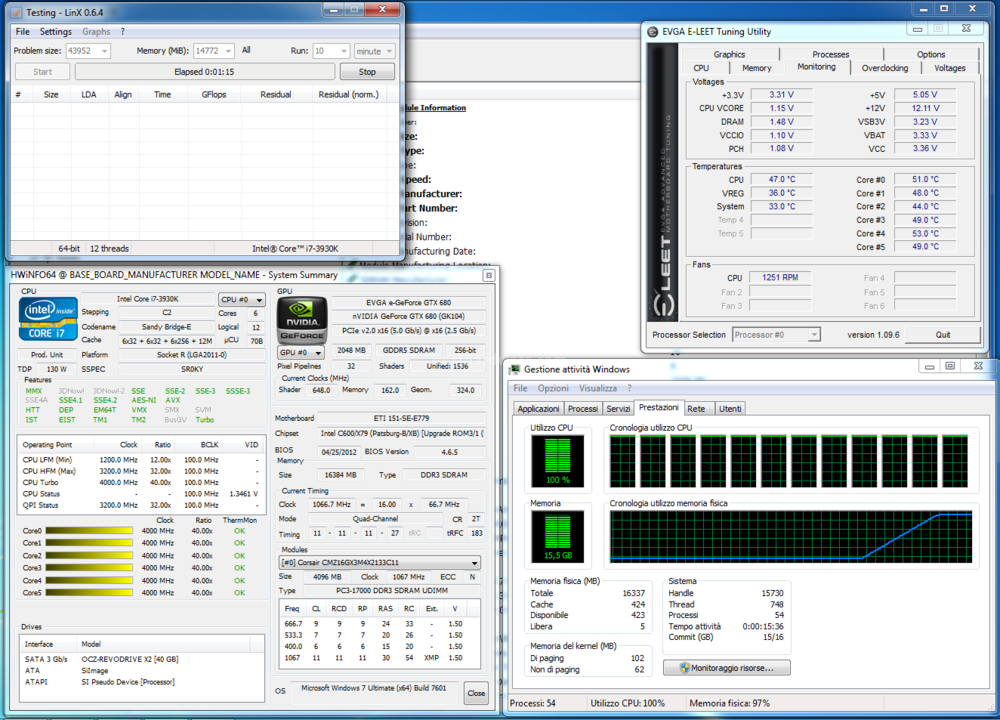Click the EVGA e-GeForce GTX 680 field
The image size is (1000, 720).
tap(408, 303)
